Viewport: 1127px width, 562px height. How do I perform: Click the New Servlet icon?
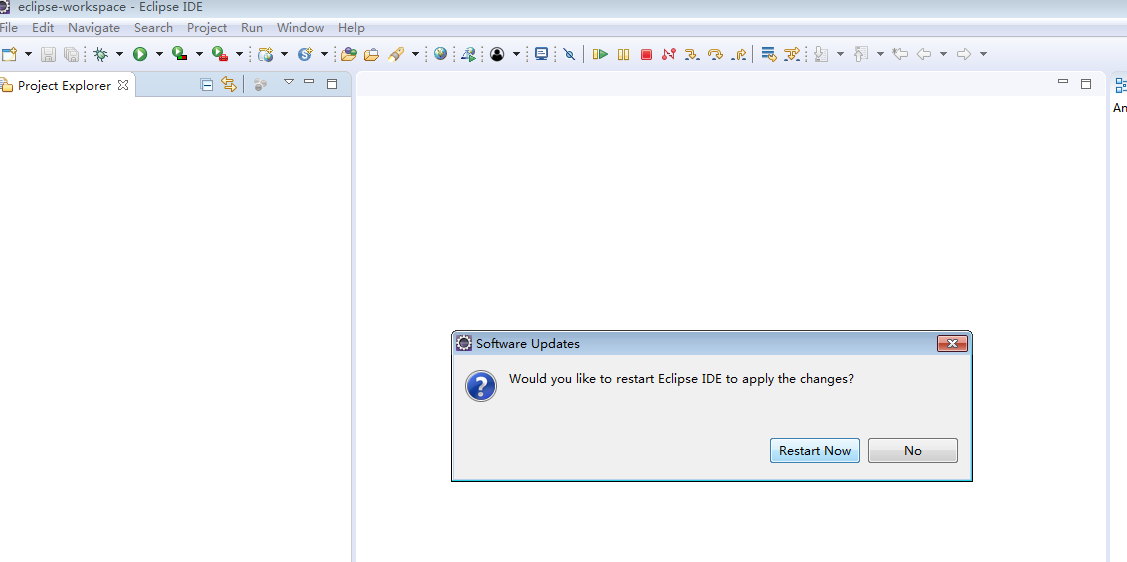pos(305,54)
